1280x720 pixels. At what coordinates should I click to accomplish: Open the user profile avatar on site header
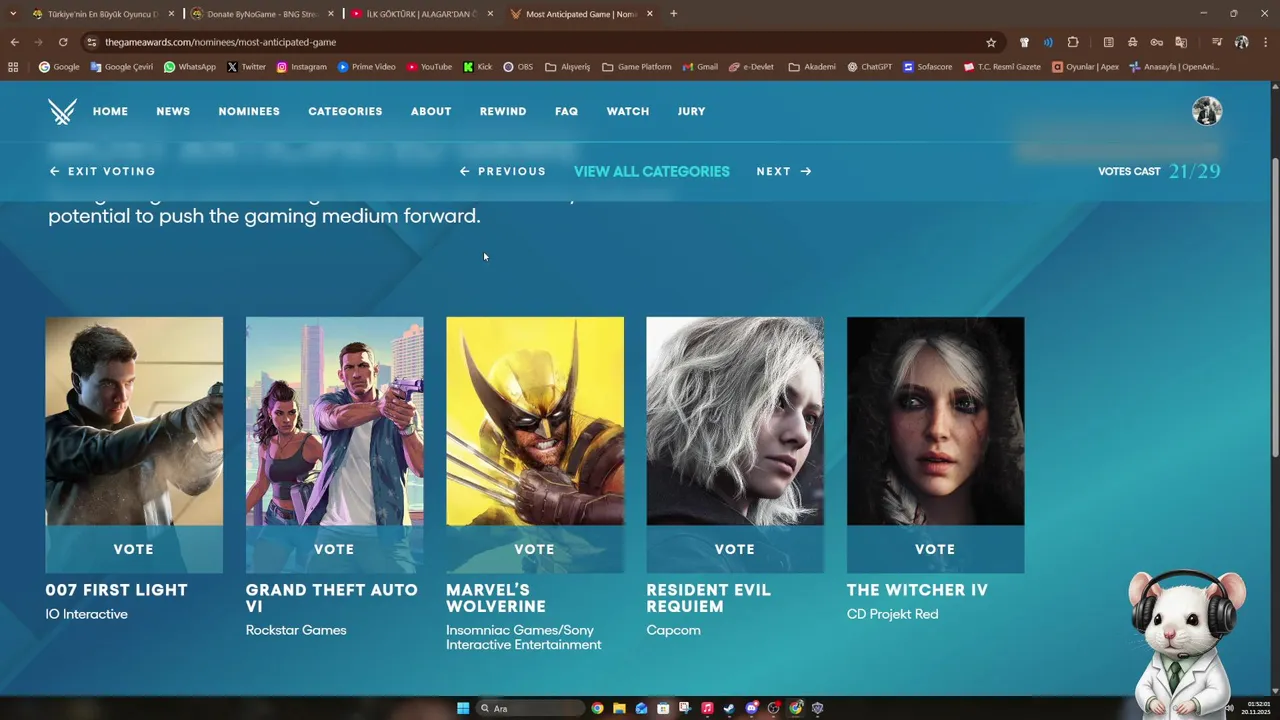click(1207, 111)
